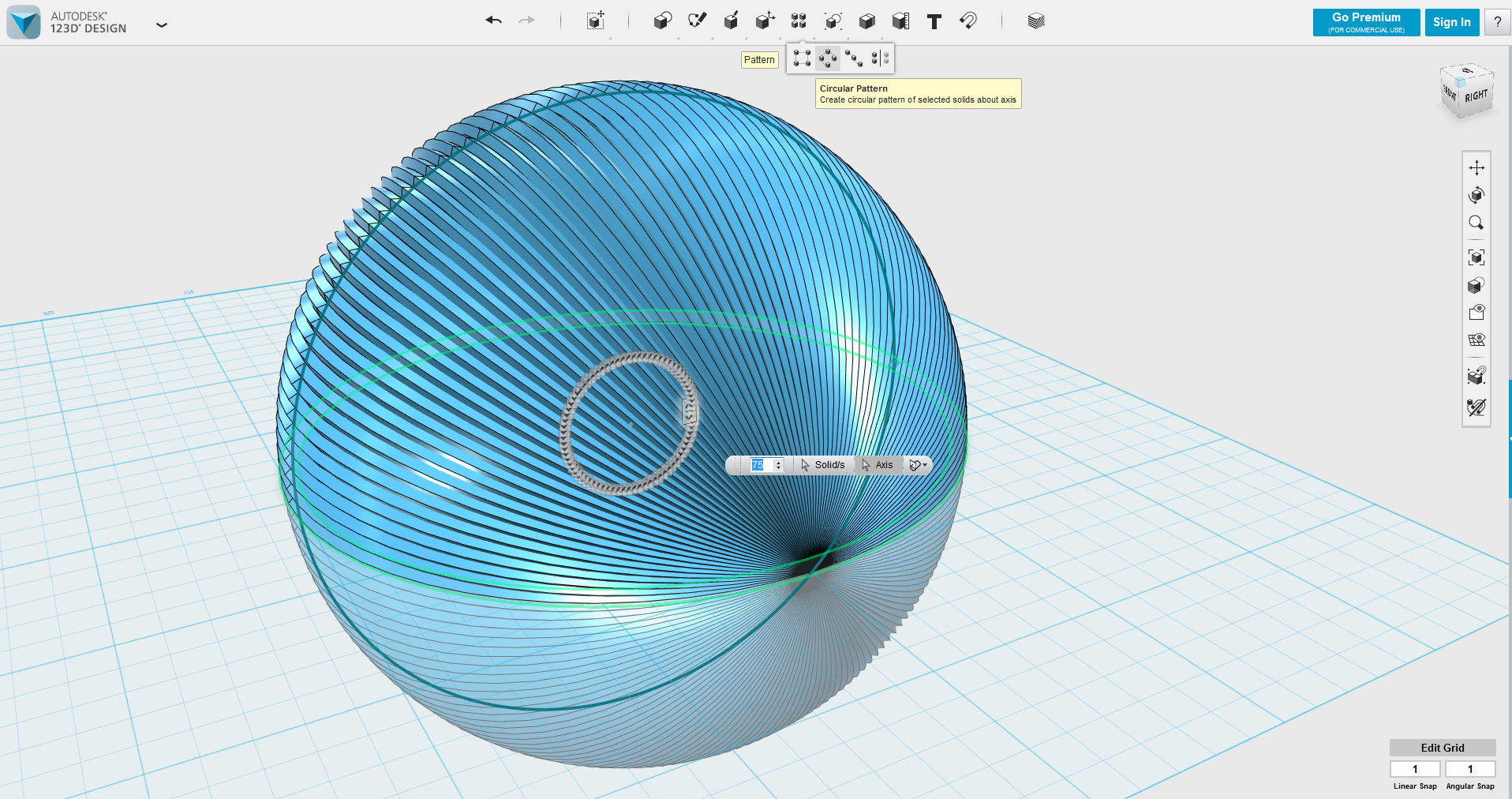Toggle grid visibility eye icon
The width and height of the screenshot is (1512, 799).
coord(1476,340)
